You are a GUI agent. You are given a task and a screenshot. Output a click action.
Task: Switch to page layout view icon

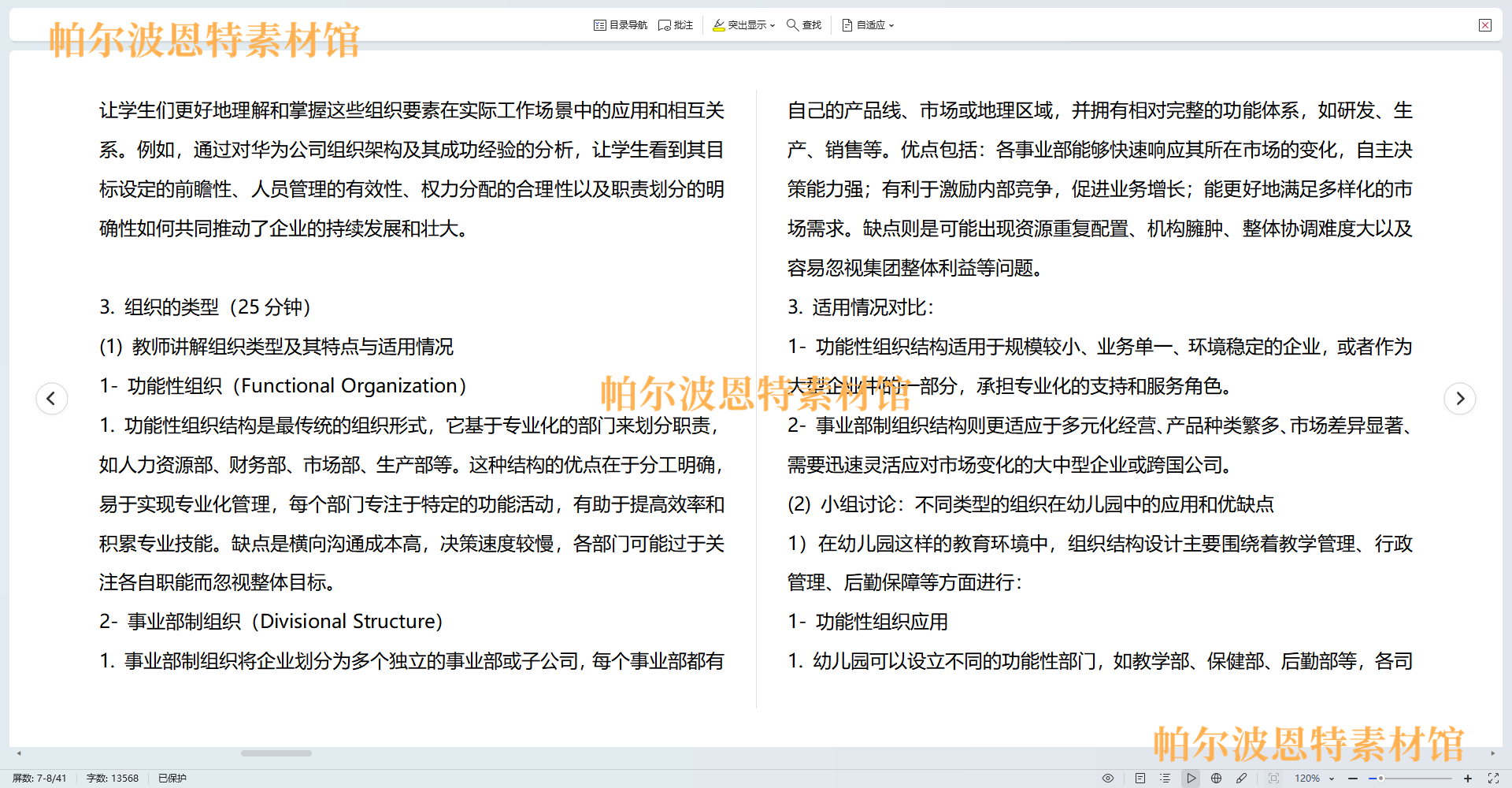coord(1140,778)
